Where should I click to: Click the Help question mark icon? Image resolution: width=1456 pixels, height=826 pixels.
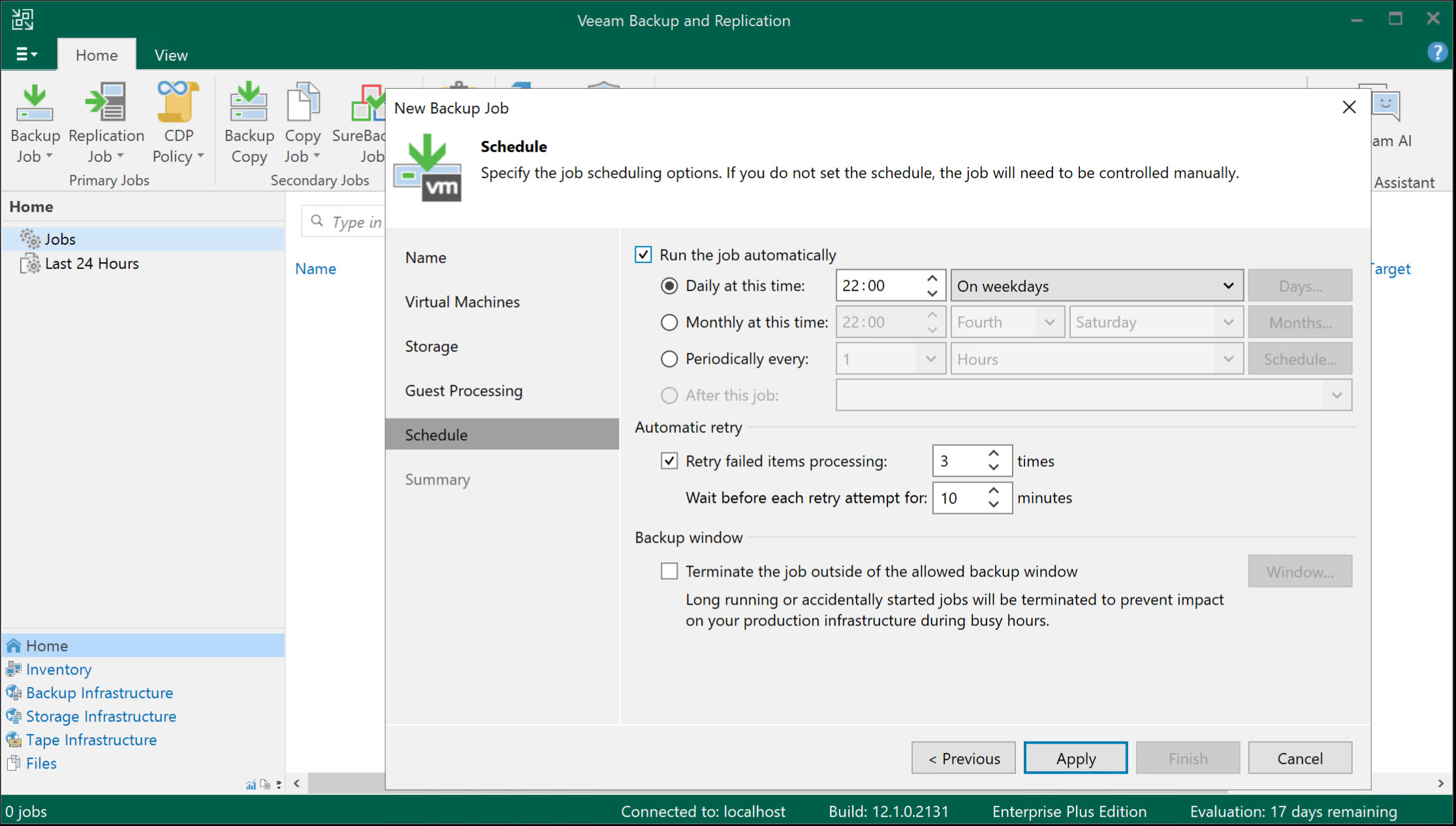coord(1436,52)
